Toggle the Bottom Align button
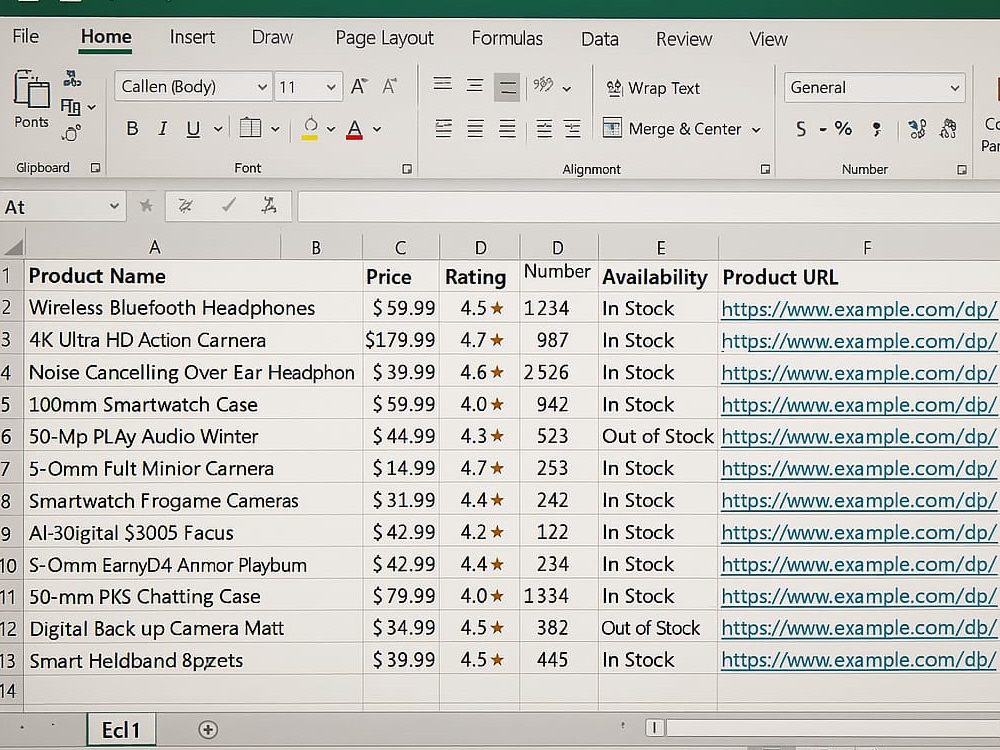This screenshot has height=750, width=1000. [506, 87]
